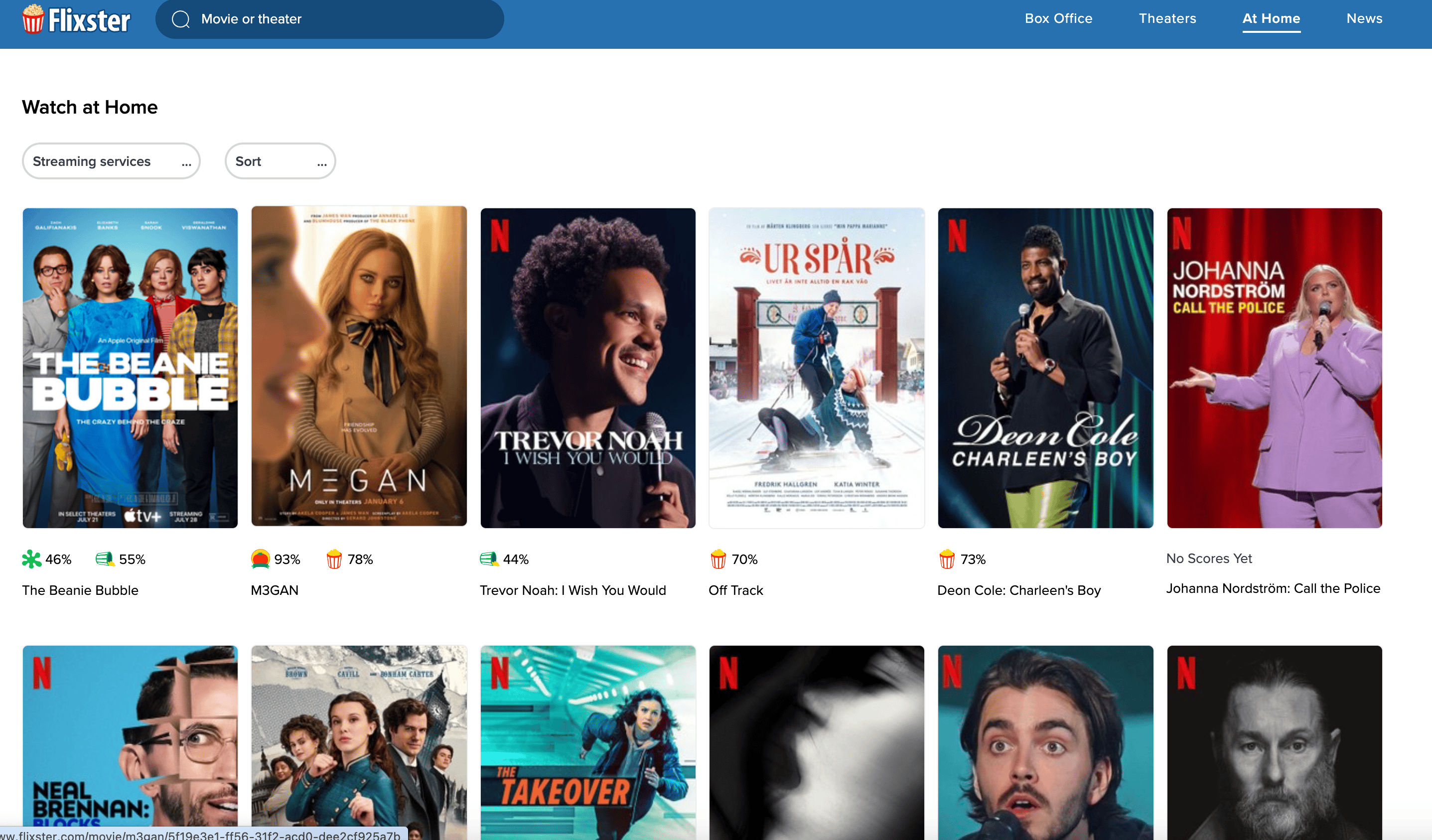This screenshot has height=840, width=1432.
Task: Click the search magnifier icon
Action: pos(181,19)
